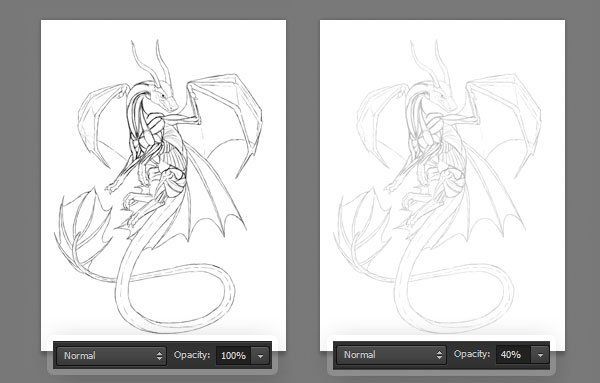Click the Opacity label beside the 40% field
The height and width of the screenshot is (383, 600).
click(472, 354)
